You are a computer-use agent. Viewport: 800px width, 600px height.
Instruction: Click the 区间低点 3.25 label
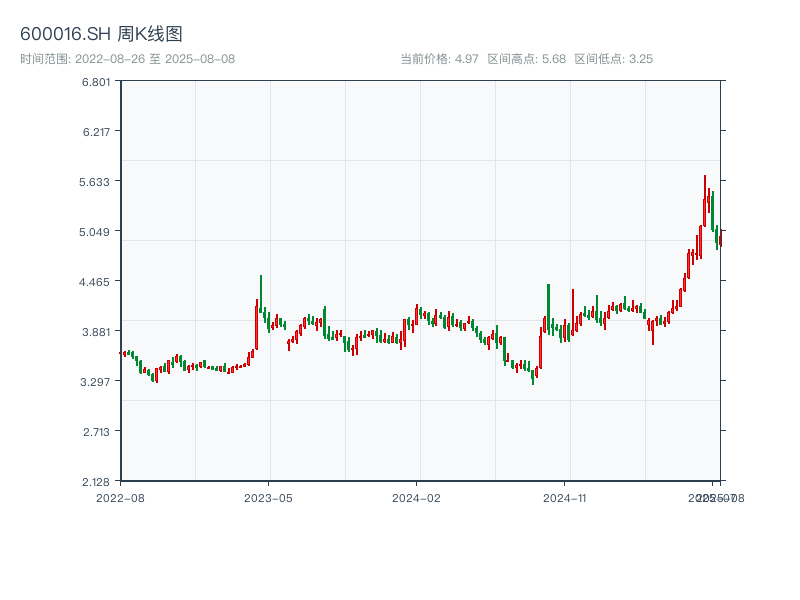coord(613,59)
